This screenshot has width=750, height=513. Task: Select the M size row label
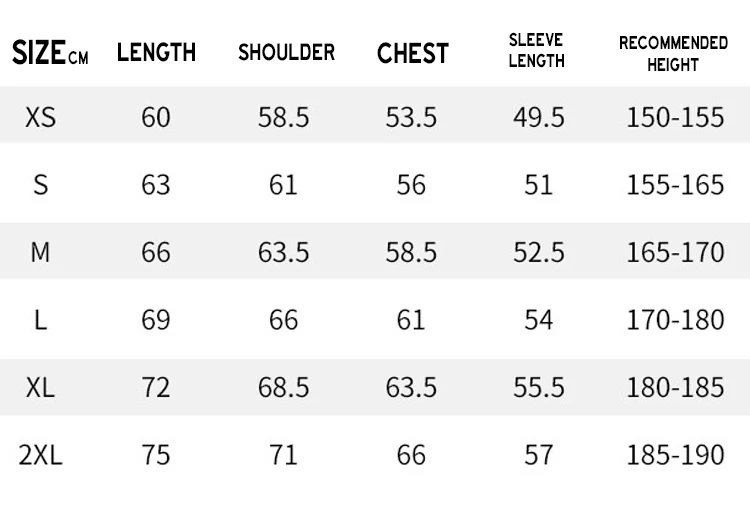coord(40,252)
